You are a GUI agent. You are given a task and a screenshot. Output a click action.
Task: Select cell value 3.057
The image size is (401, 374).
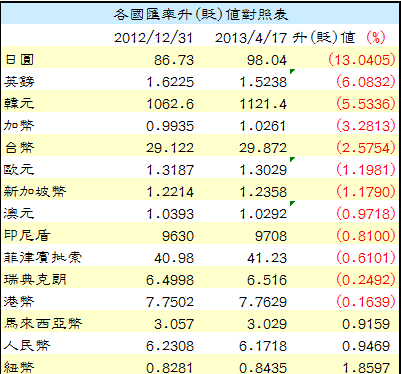pos(174,324)
